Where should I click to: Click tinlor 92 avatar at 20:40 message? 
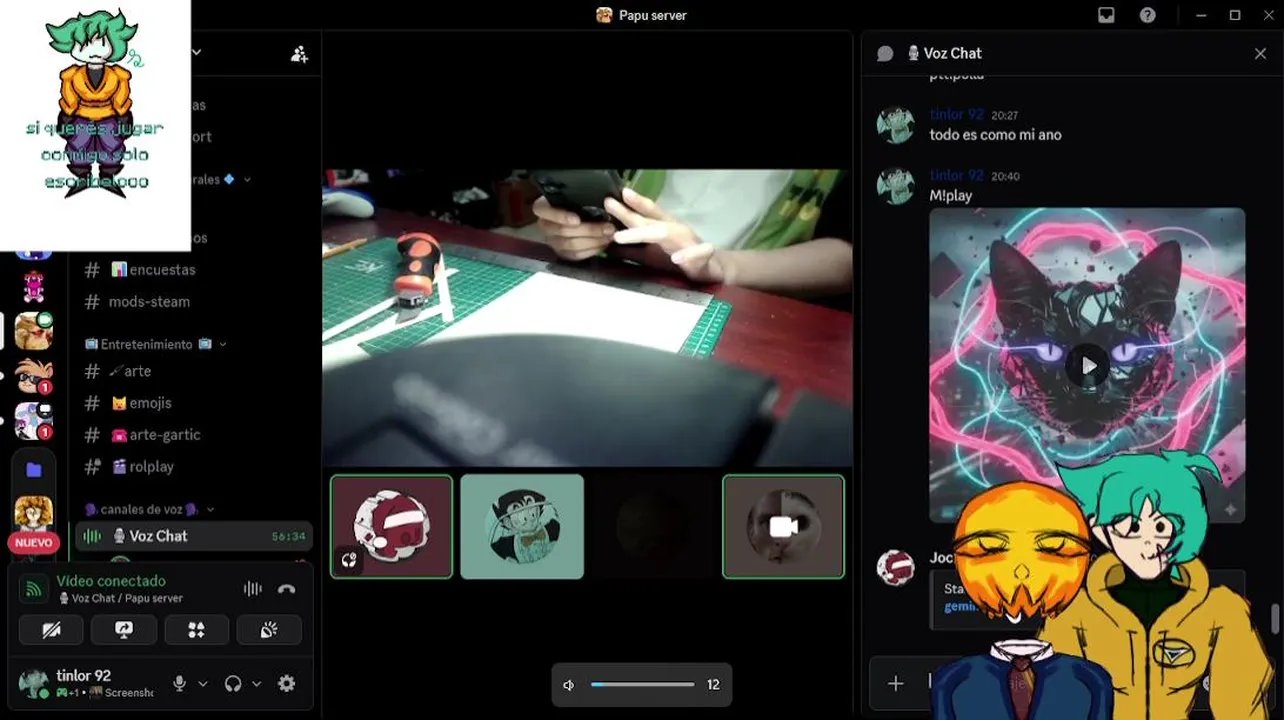(895, 186)
